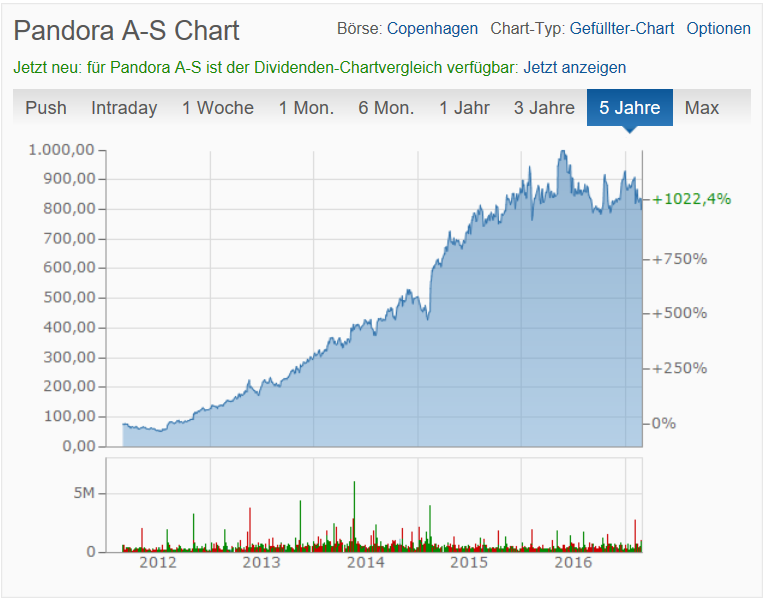Click the Pandora A-S Chart heading

tap(127, 31)
